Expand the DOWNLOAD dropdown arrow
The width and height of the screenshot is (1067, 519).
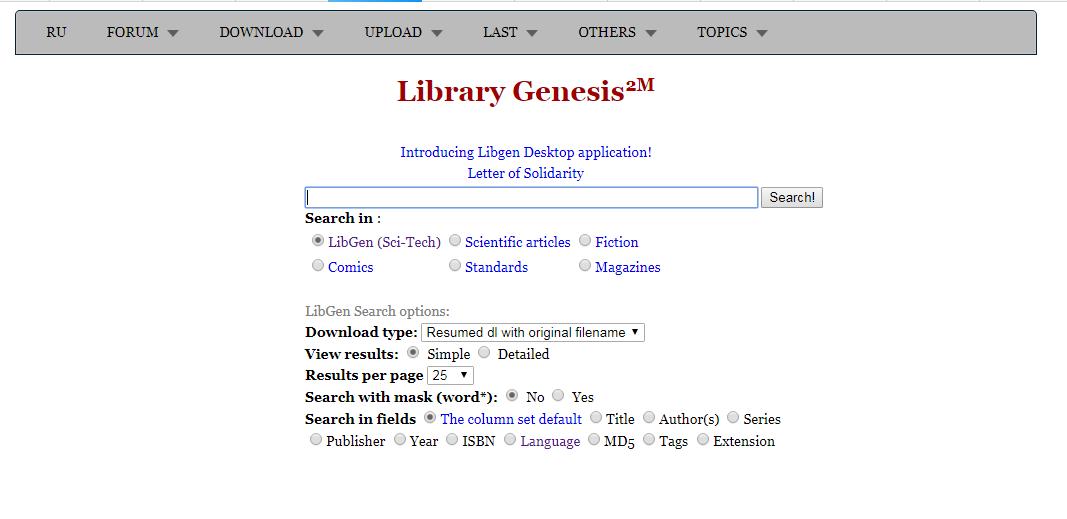pyautogui.click(x=318, y=33)
